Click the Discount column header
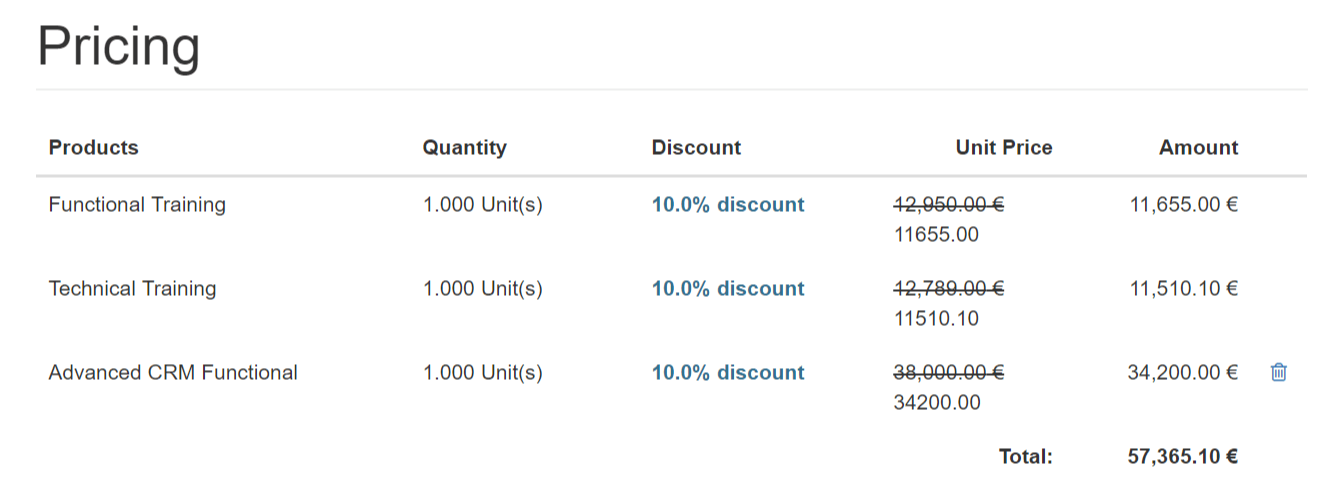Image resolution: width=1335 pixels, height=486 pixels. click(696, 148)
